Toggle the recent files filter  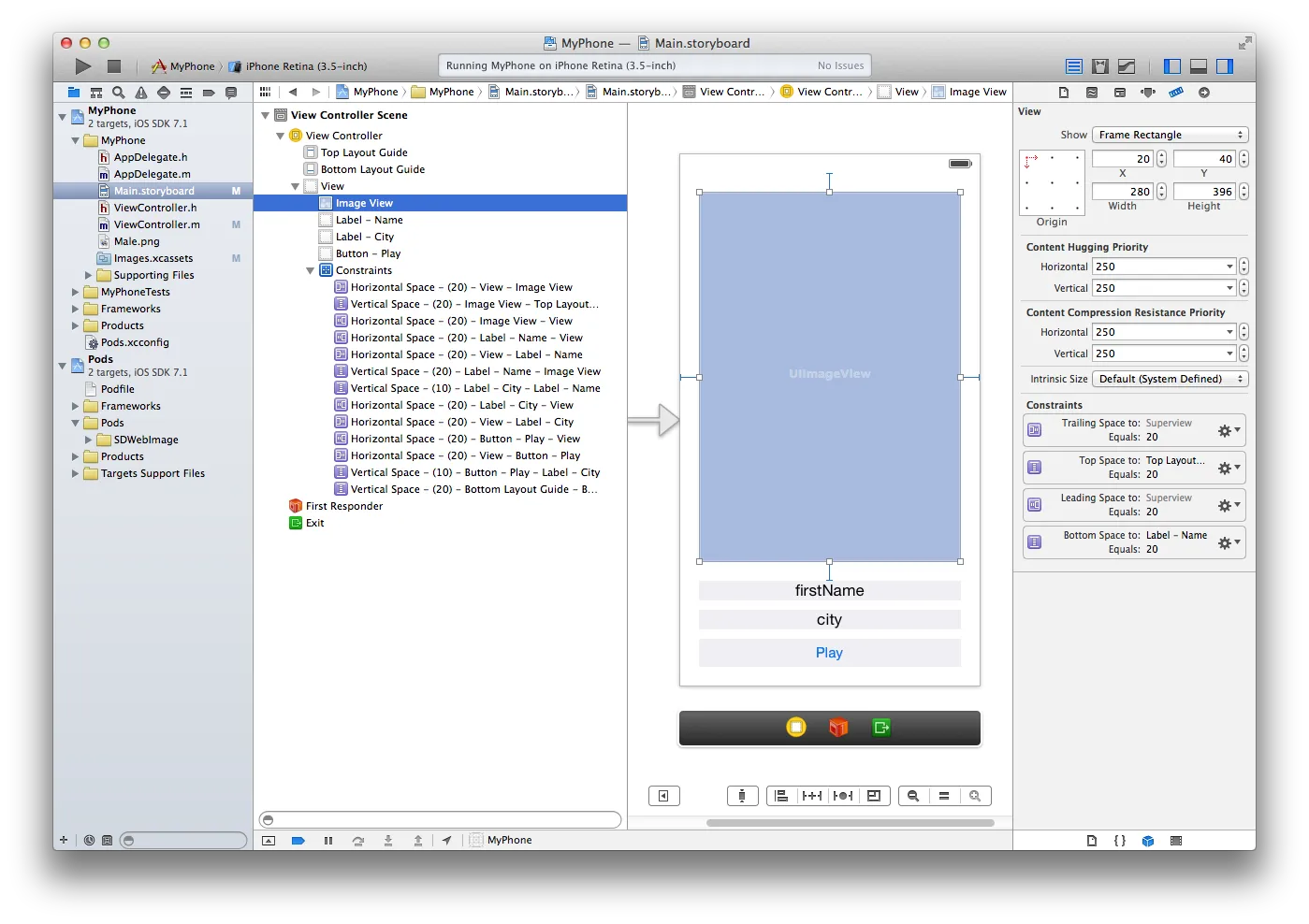pos(90,840)
